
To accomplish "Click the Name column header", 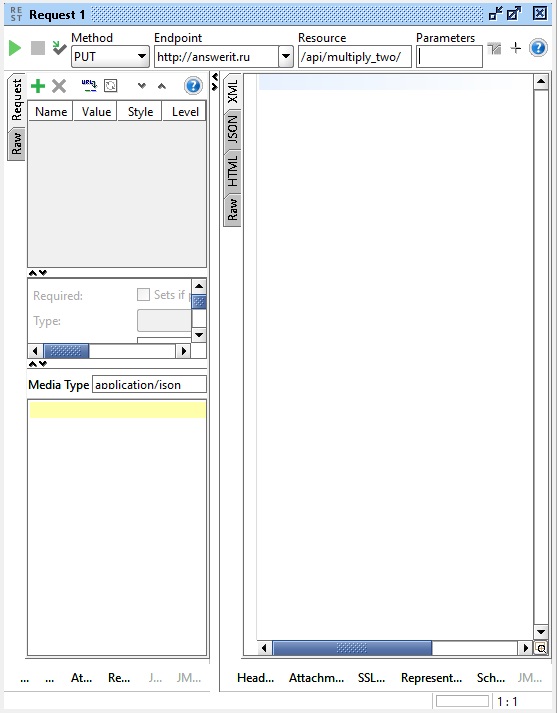I will (51, 112).
